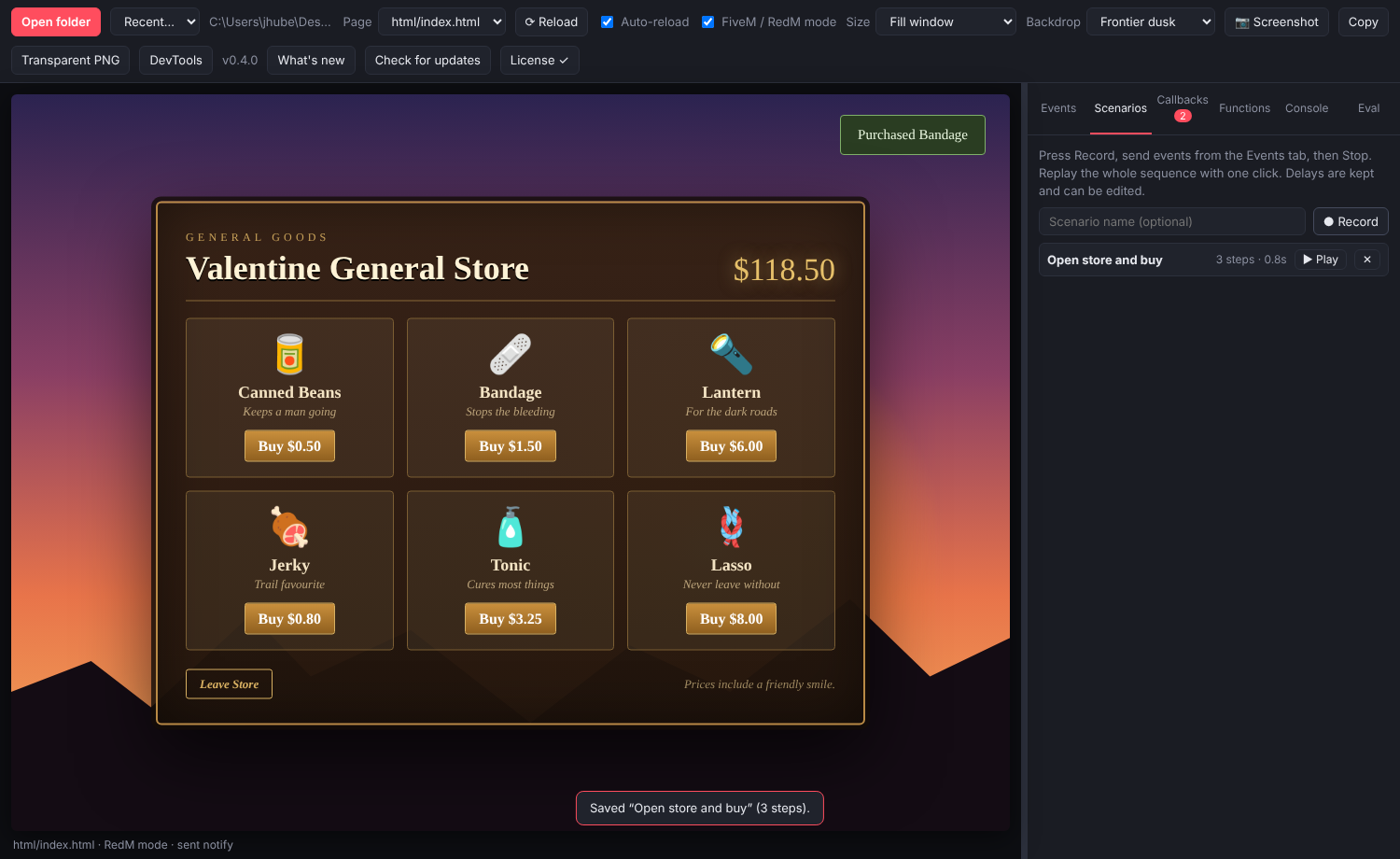Open the Size dropdown set to Fill window
This screenshot has height=859, width=1400.
click(x=945, y=21)
